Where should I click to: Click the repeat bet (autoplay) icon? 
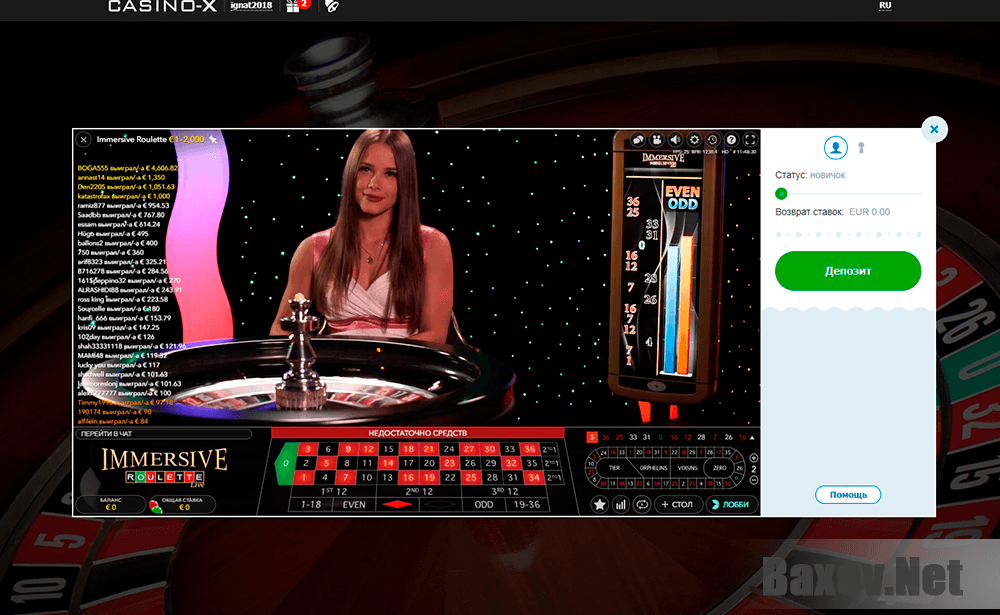tap(642, 504)
